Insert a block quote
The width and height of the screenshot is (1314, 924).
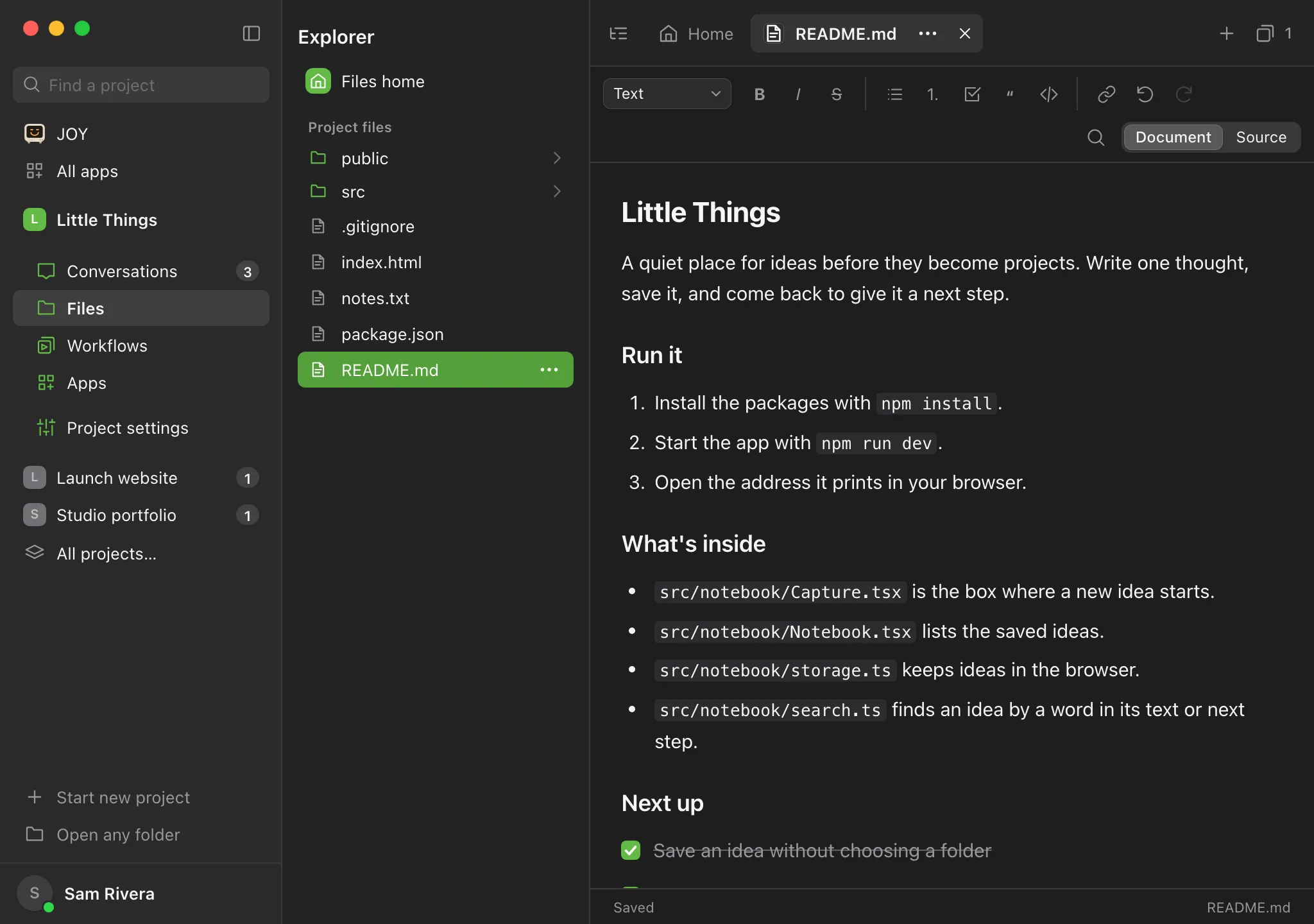coord(1010,94)
